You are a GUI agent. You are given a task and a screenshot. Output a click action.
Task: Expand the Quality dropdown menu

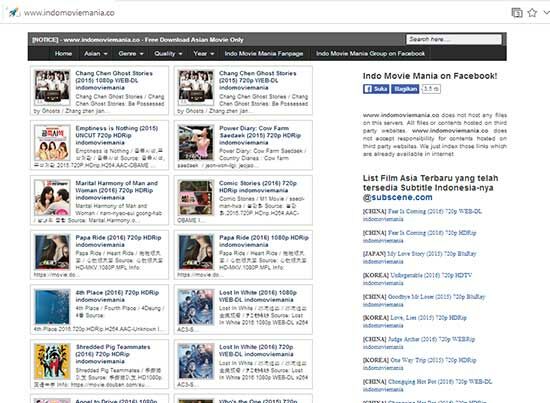click(x=168, y=54)
